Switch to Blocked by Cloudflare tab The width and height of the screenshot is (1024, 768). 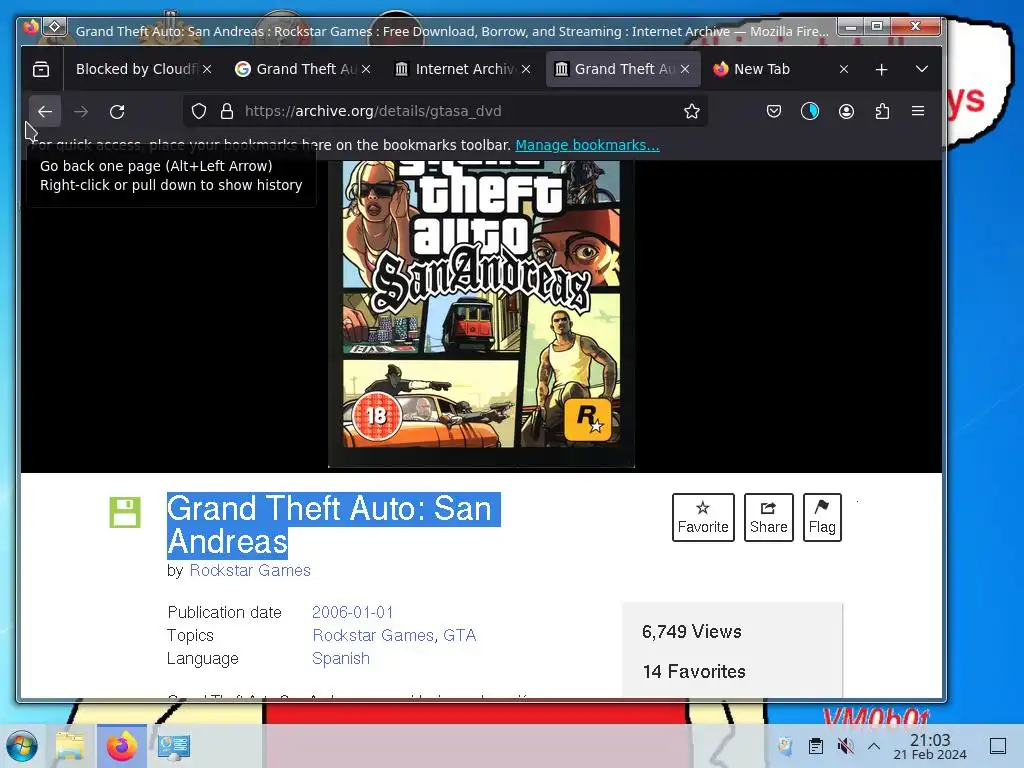136,69
